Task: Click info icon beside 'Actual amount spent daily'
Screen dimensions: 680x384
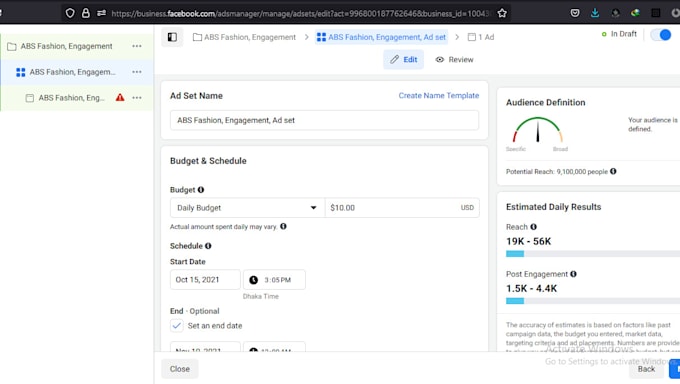Action: (x=283, y=226)
